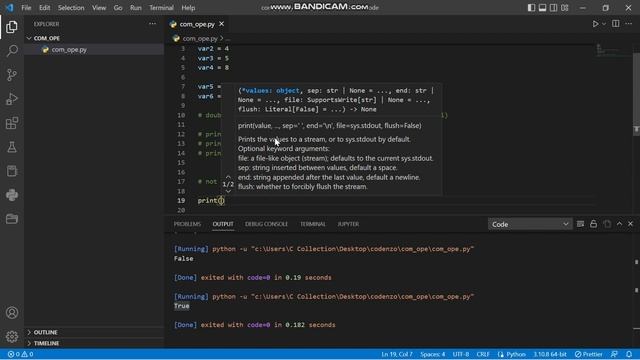Maximize the panel with up chevron
The height and width of the screenshot is (360, 640).
tap(619, 224)
